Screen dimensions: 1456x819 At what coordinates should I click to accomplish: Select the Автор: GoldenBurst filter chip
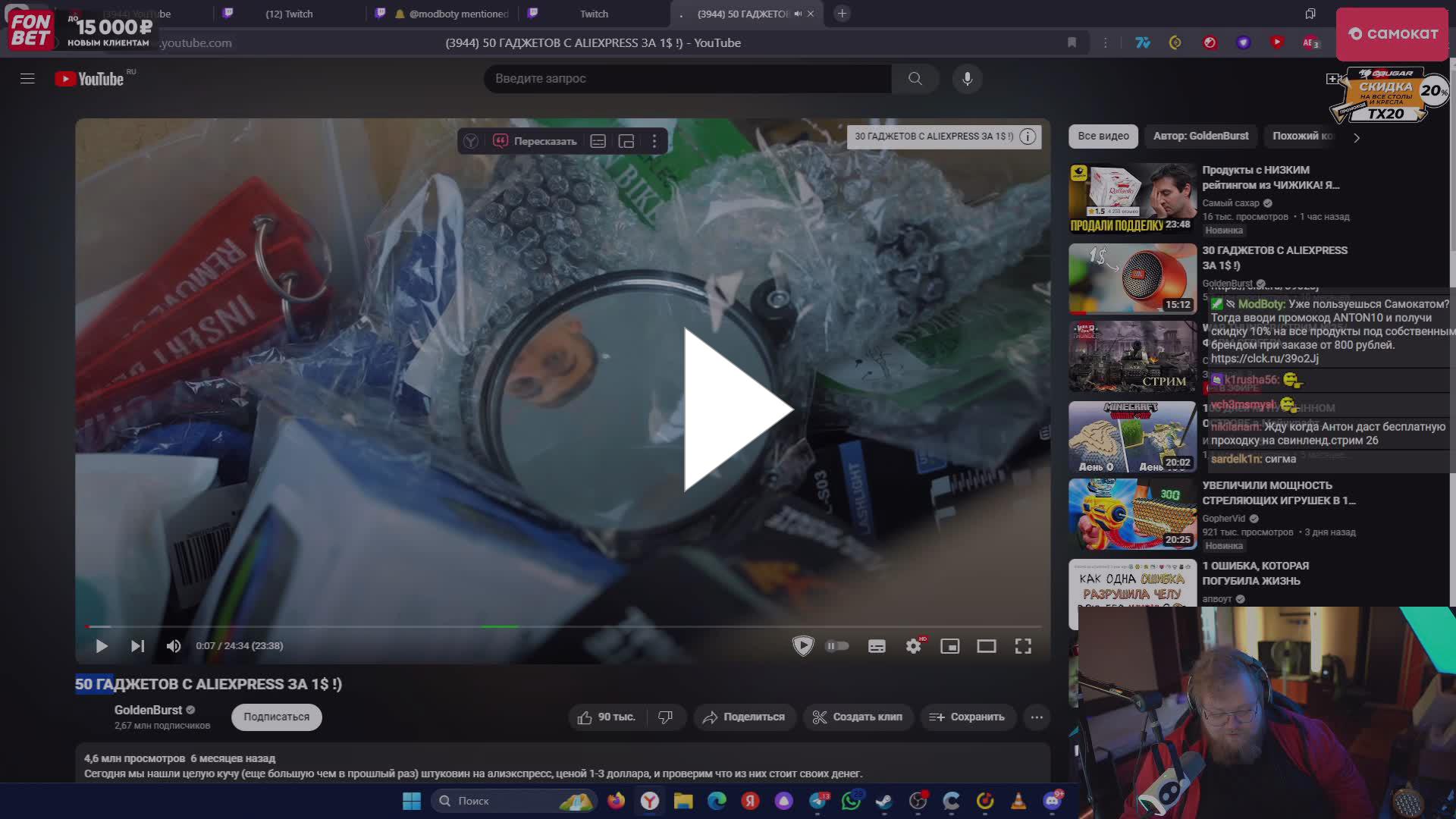click(1201, 136)
